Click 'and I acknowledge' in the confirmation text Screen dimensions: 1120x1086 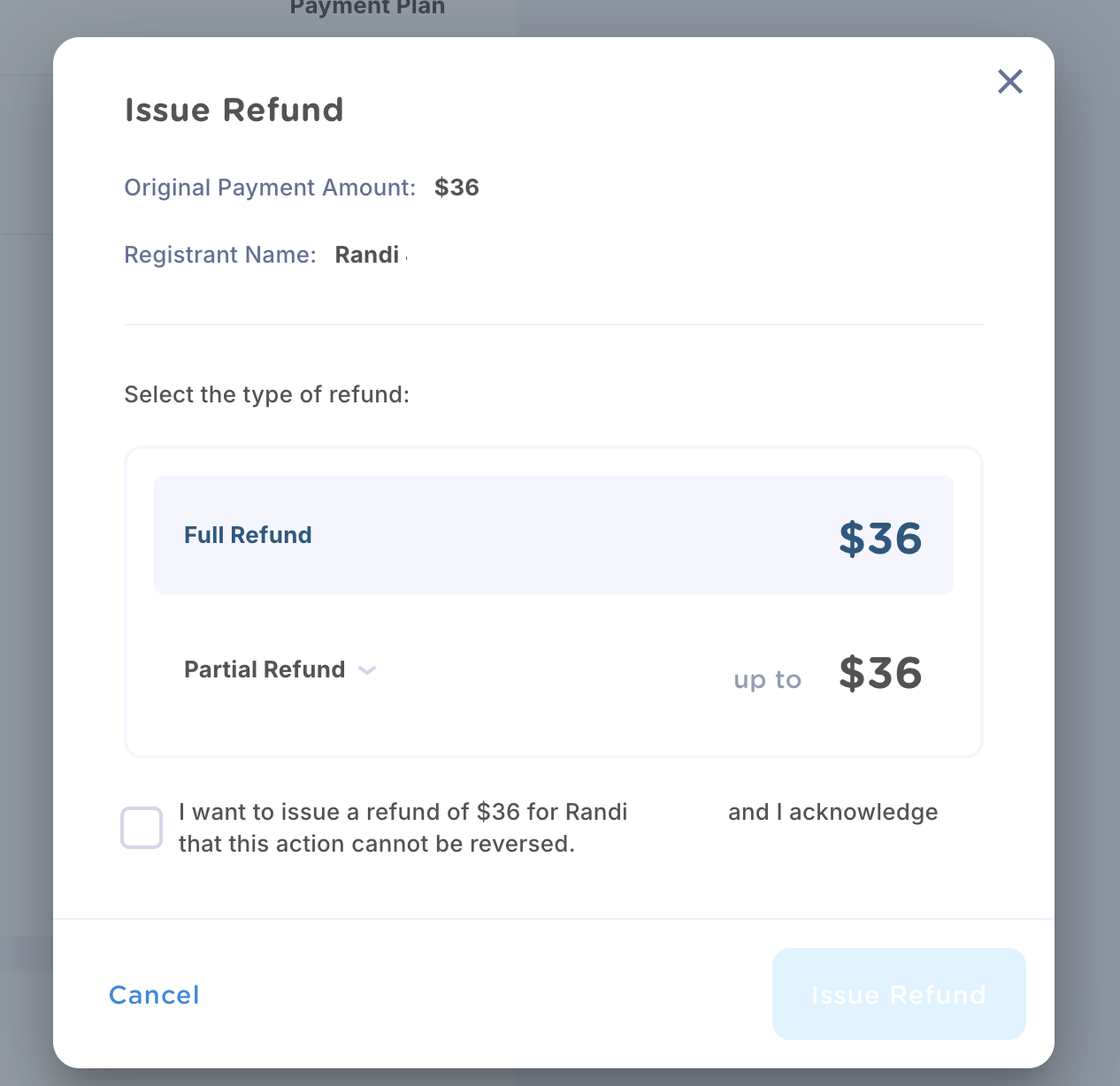832,812
